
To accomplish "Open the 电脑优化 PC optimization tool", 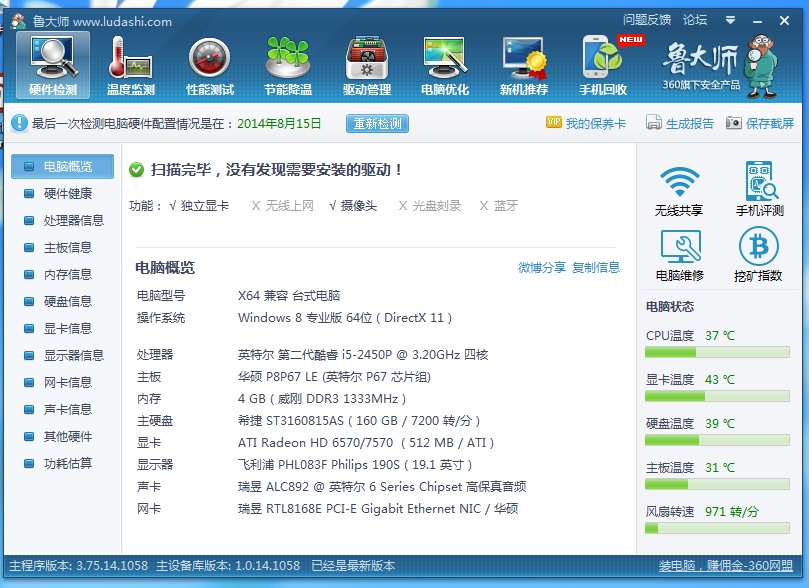I will coord(445,65).
